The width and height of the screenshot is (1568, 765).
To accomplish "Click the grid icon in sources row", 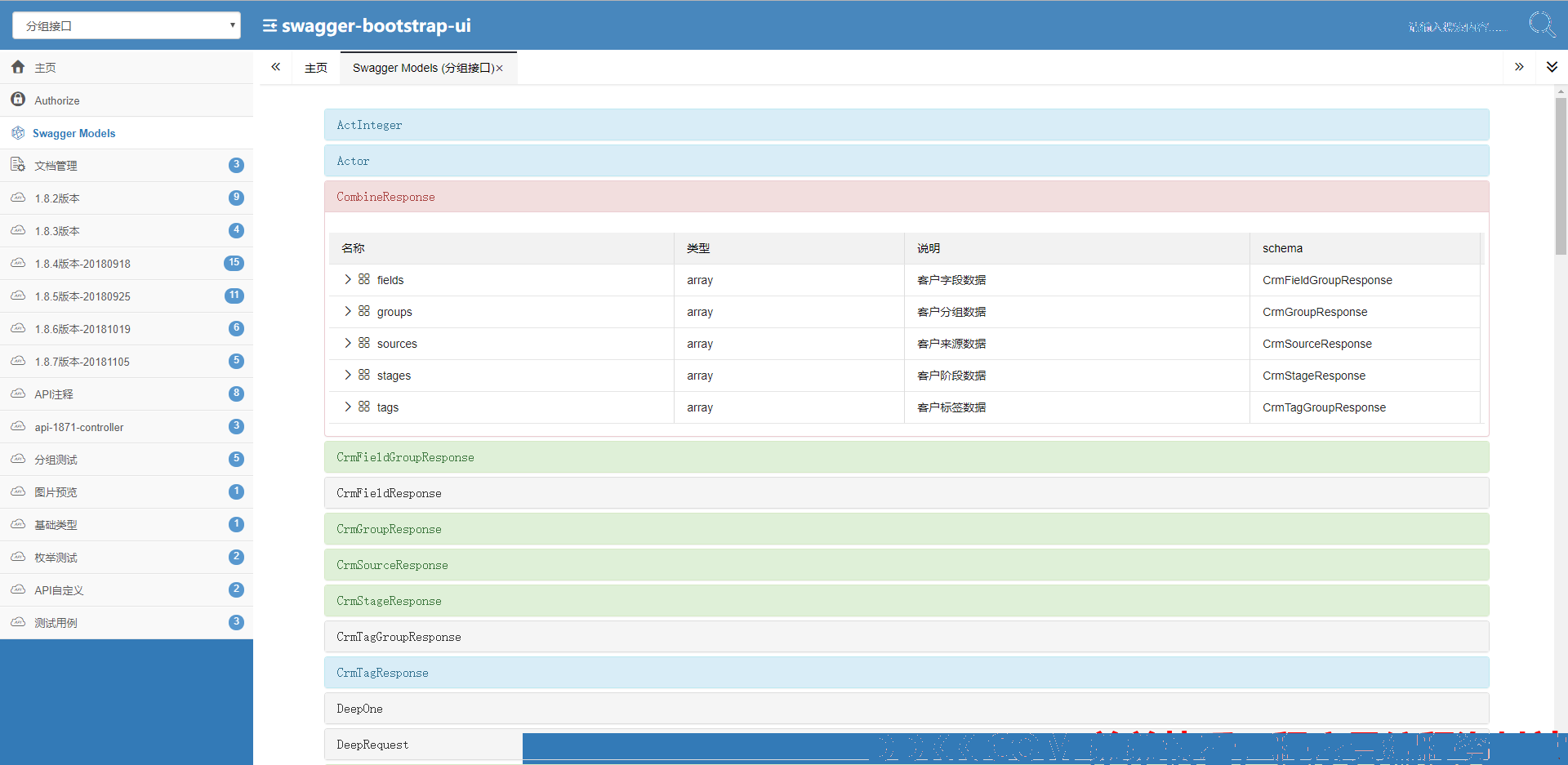I will [x=364, y=343].
